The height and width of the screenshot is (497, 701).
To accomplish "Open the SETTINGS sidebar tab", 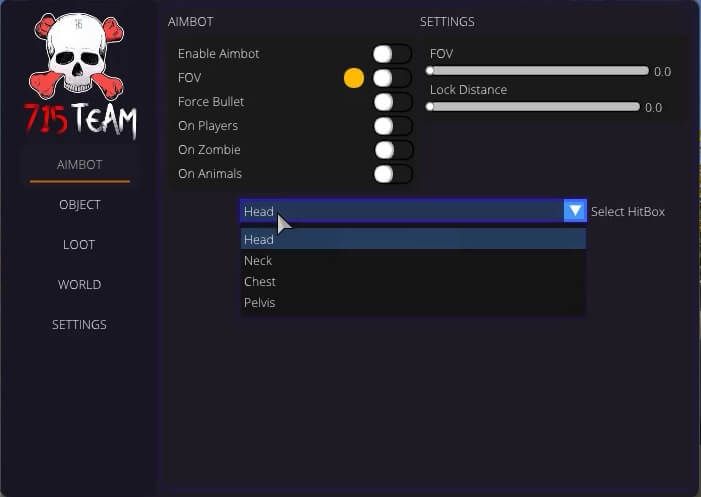I will pos(79,324).
